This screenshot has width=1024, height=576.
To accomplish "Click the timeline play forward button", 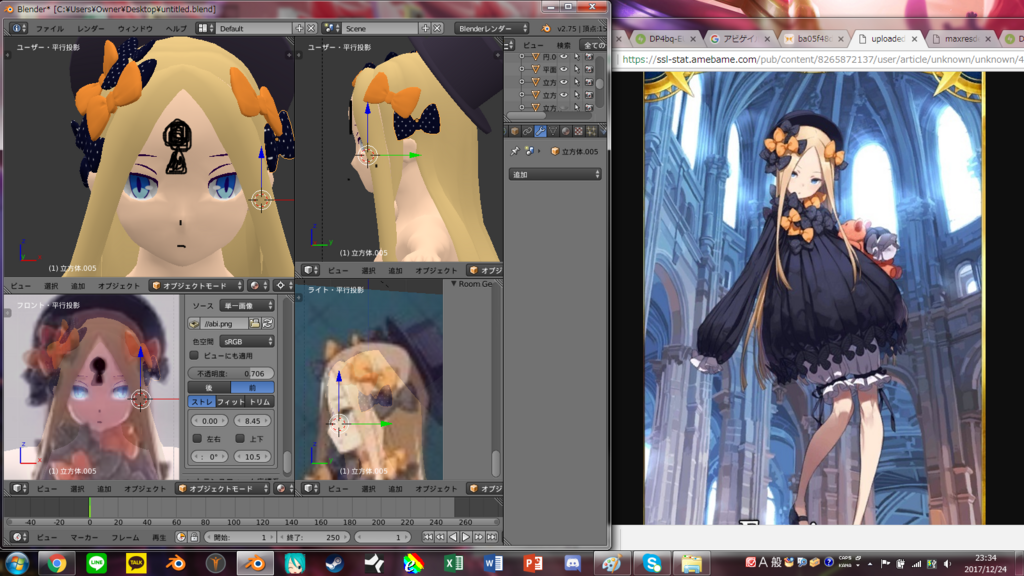I will coord(466,537).
